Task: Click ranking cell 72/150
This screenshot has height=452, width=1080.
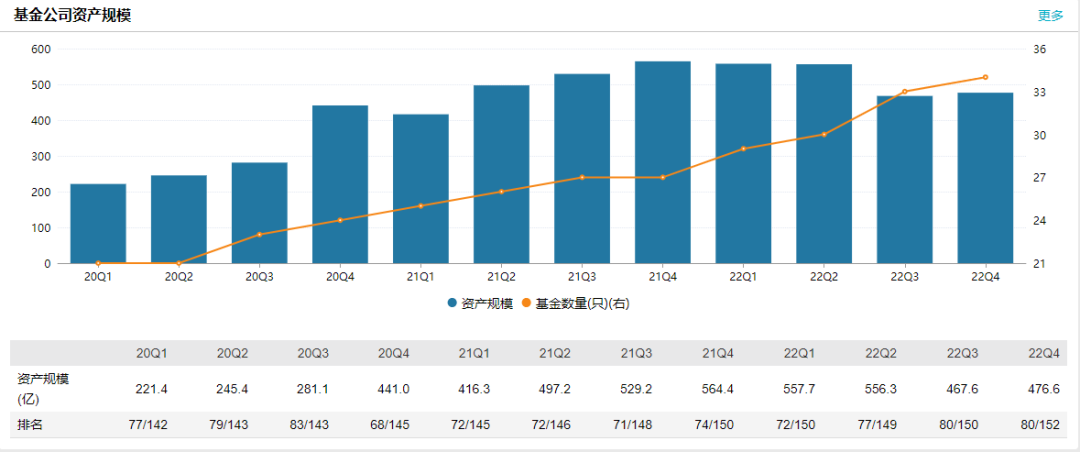Action: (795, 425)
